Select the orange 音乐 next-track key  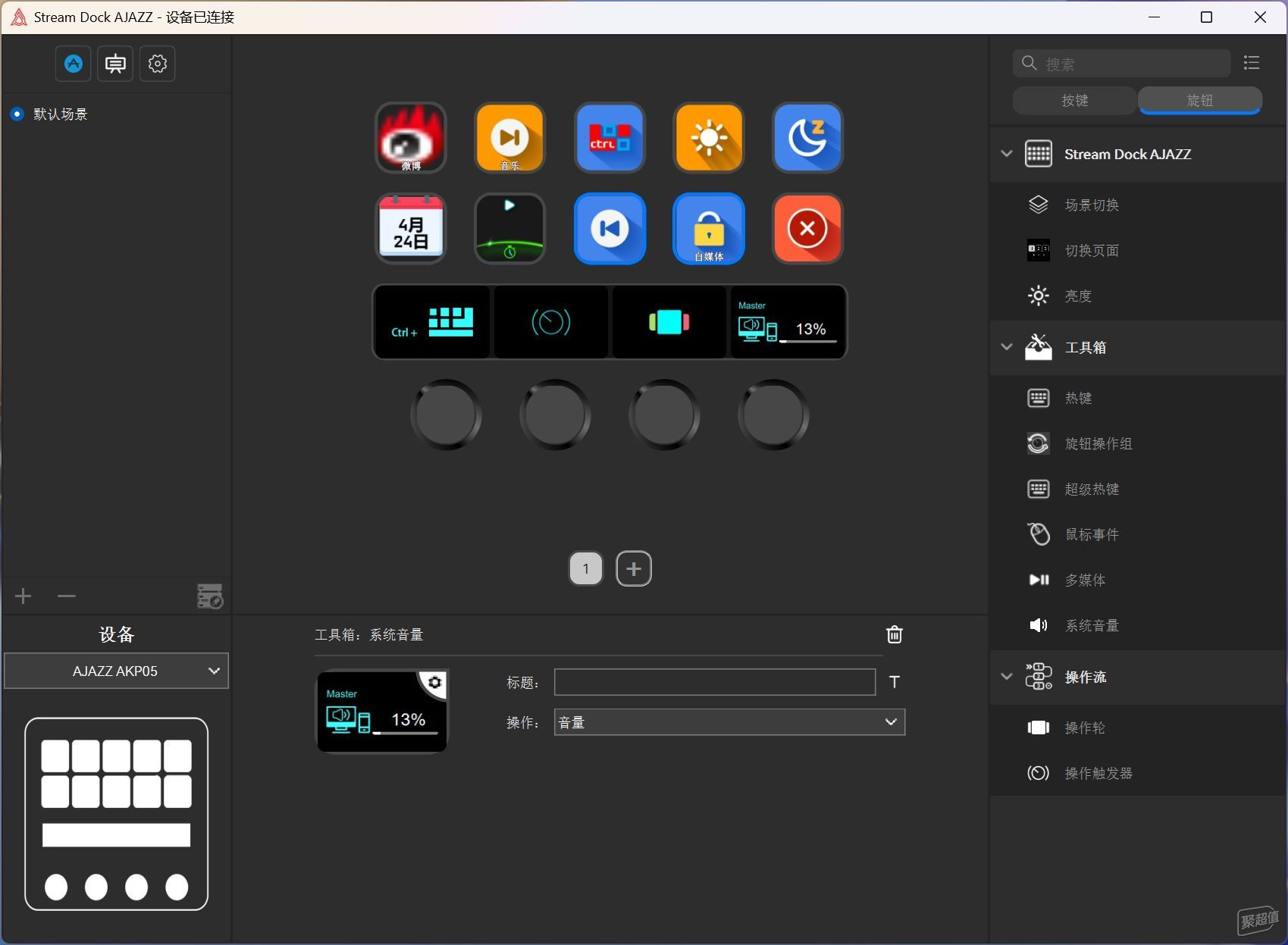point(509,138)
